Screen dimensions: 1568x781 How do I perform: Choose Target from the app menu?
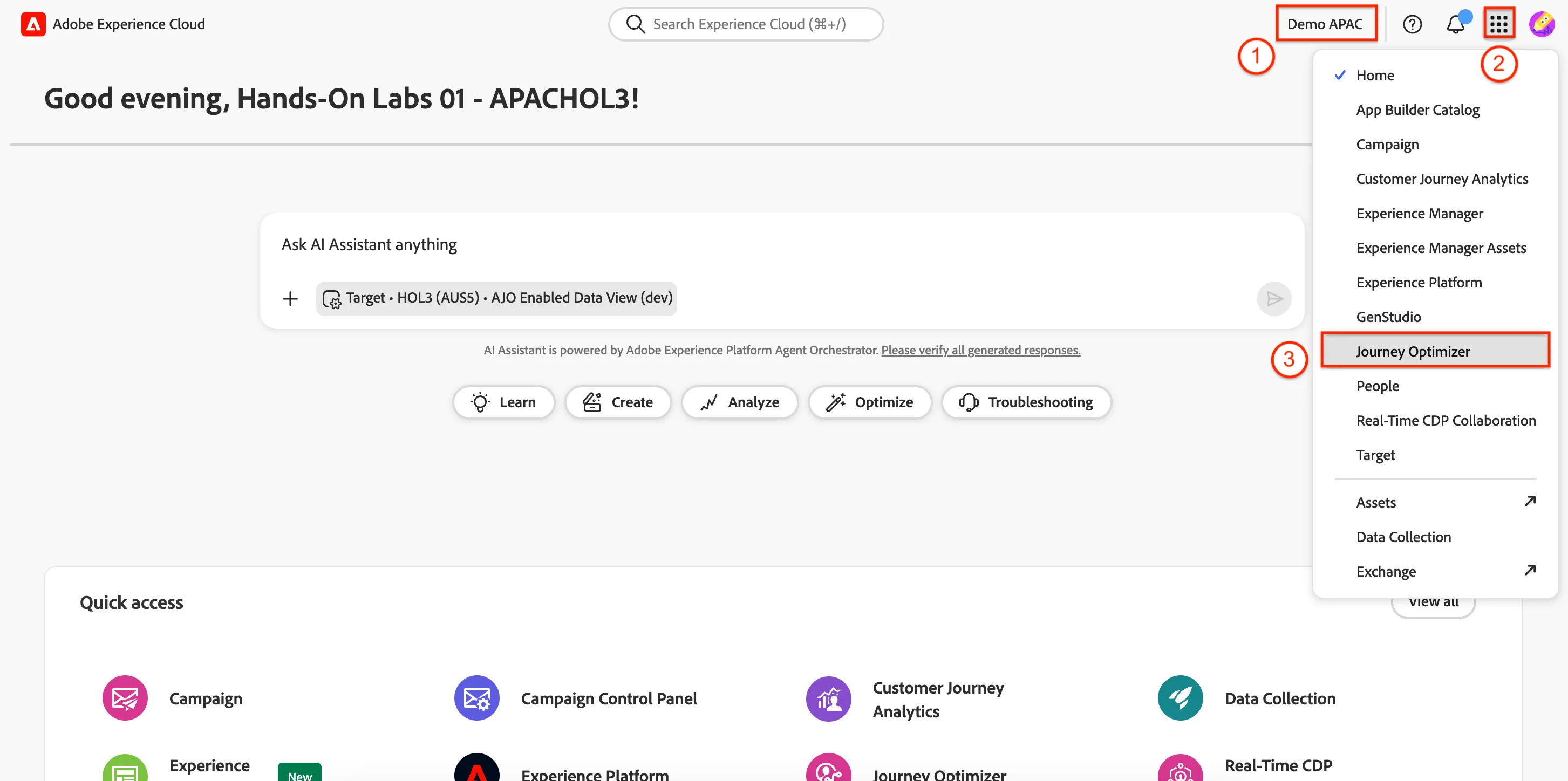click(x=1435, y=456)
